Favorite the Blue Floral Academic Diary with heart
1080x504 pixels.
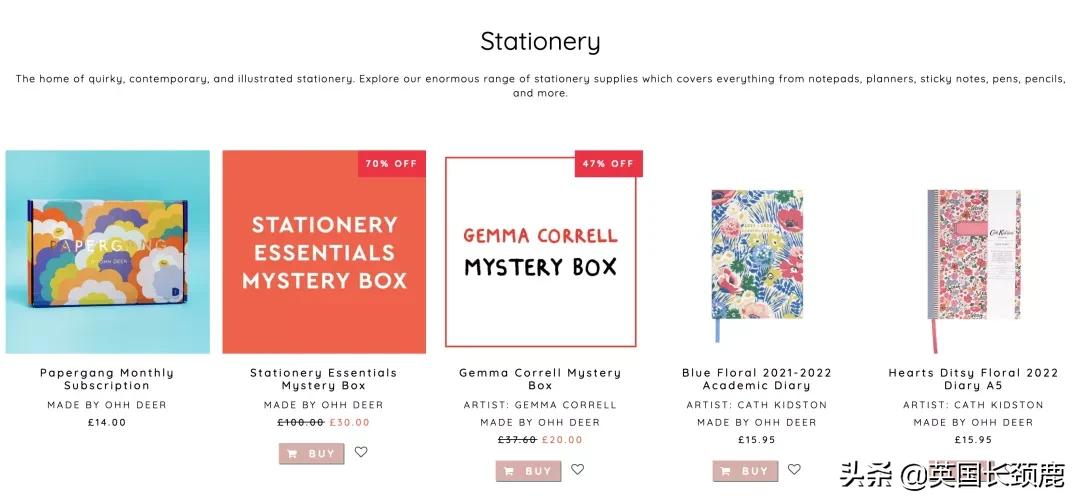point(794,469)
